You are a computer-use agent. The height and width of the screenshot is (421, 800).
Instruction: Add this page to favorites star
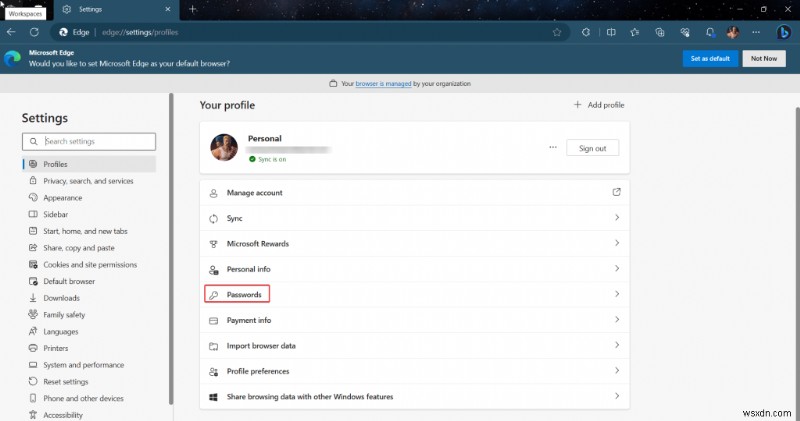click(x=557, y=32)
